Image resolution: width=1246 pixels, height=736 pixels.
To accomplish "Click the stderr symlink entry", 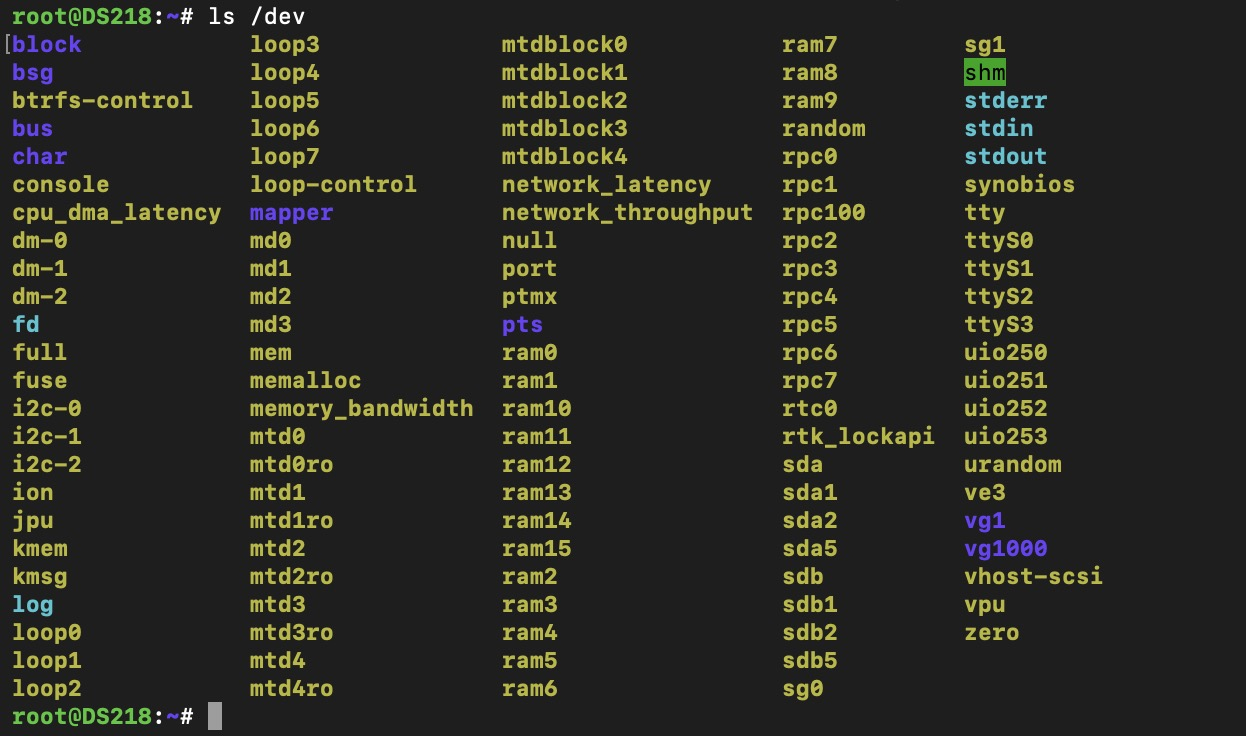I will pos(1005,101).
